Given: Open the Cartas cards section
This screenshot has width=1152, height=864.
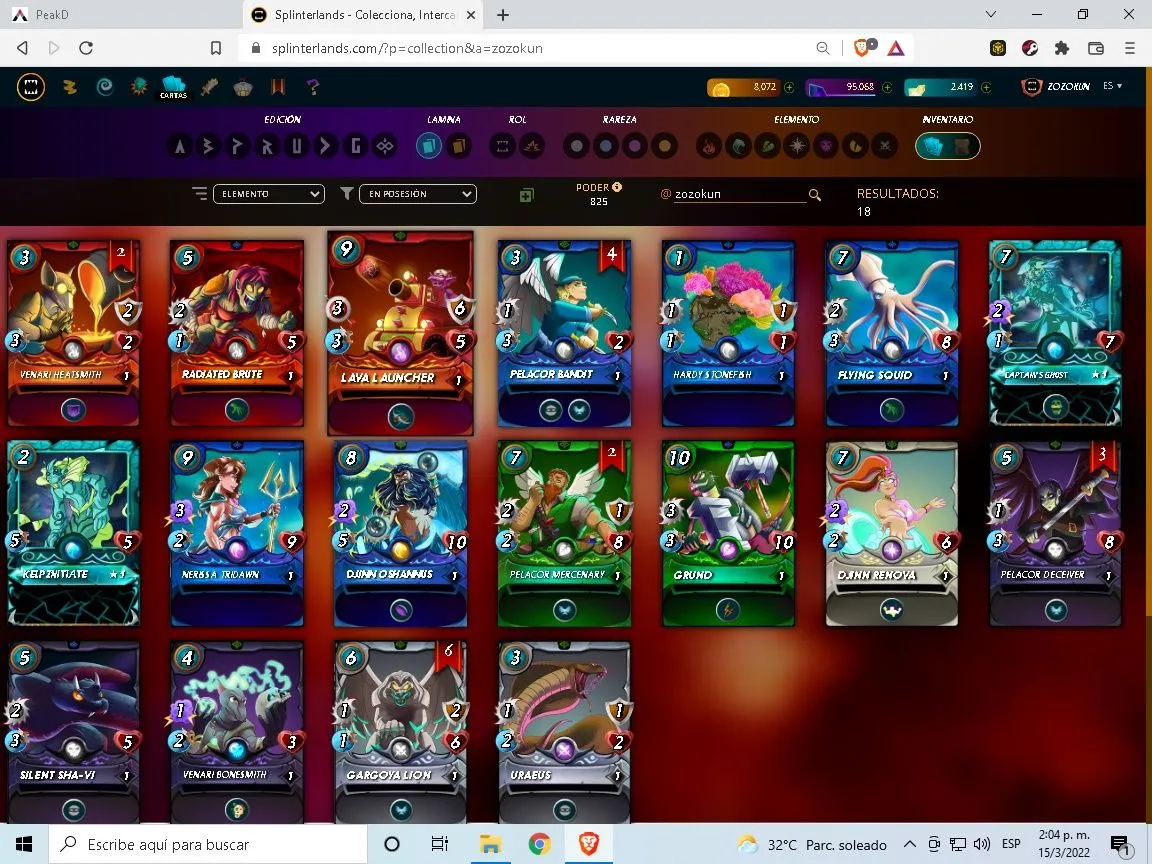Looking at the screenshot, I should point(173,87).
